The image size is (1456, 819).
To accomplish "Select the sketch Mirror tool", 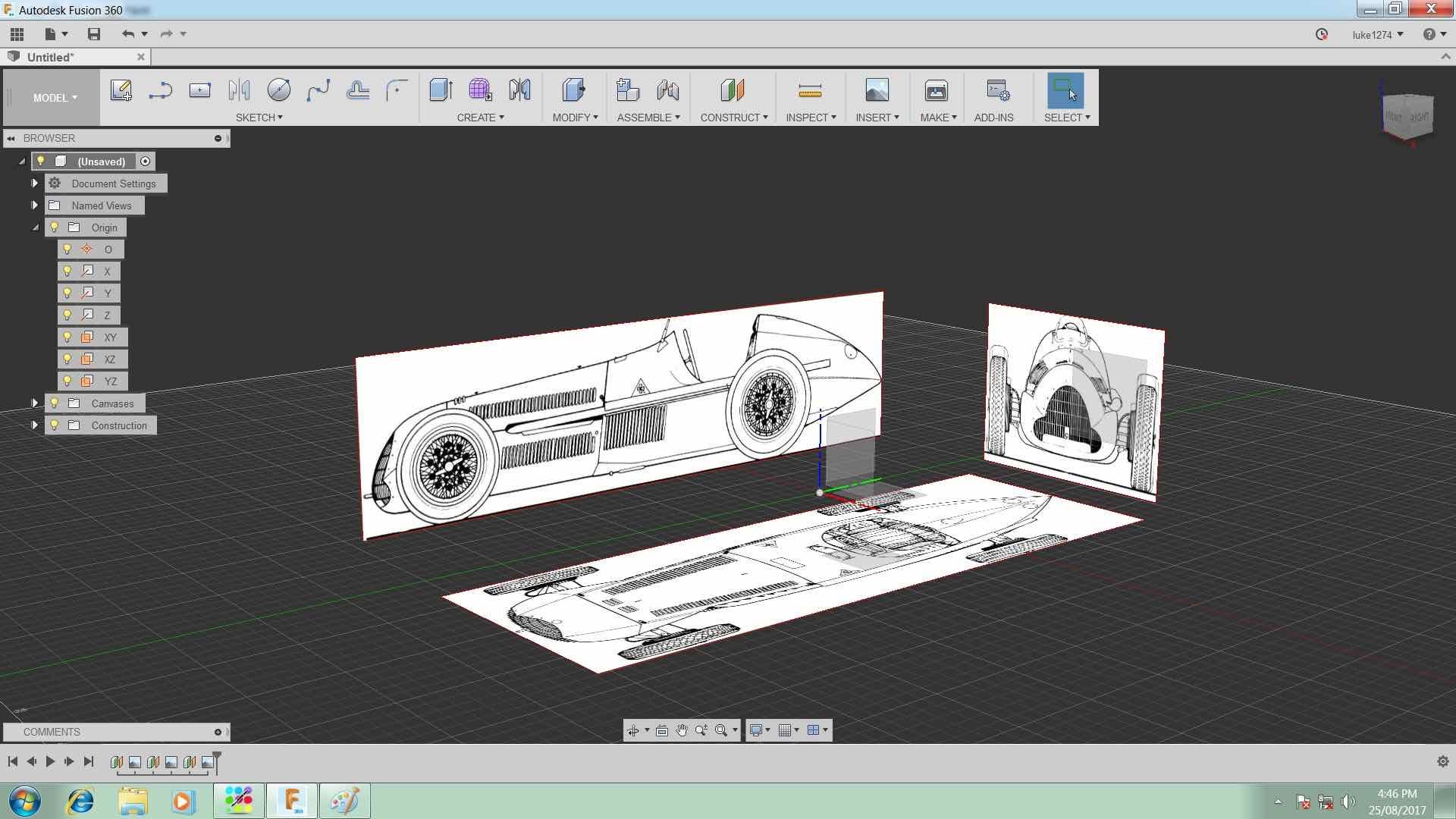I will (x=239, y=90).
